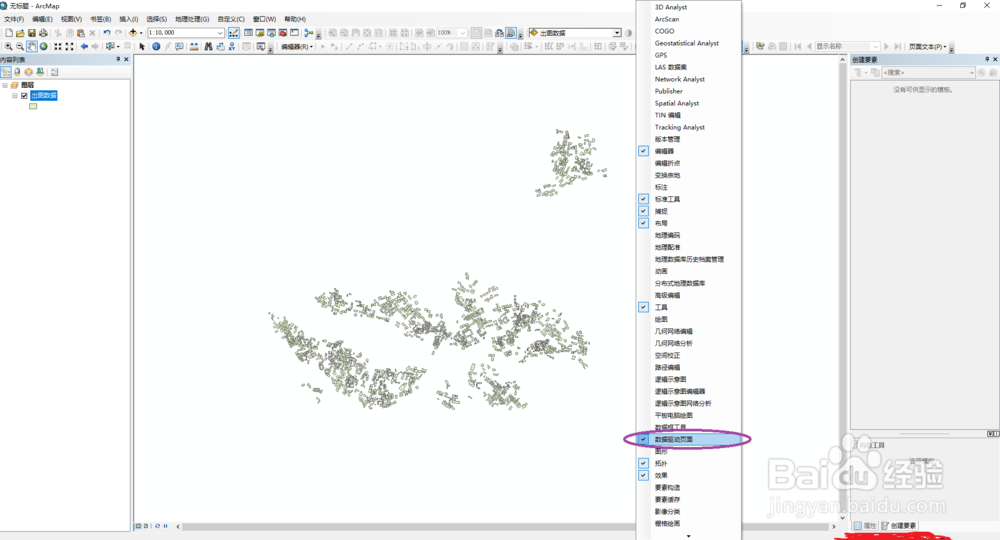Expand the Add Data dropdown arrow

(x=140, y=33)
